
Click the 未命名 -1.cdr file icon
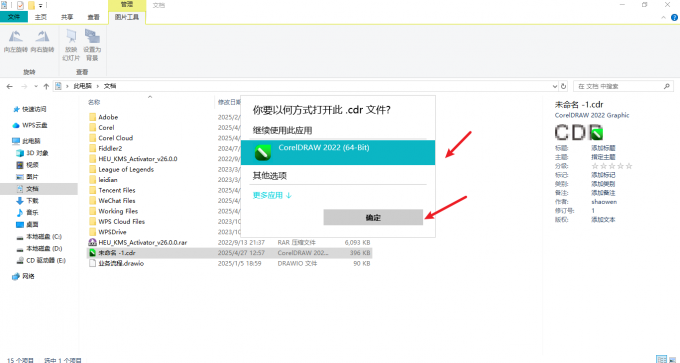click(x=92, y=253)
